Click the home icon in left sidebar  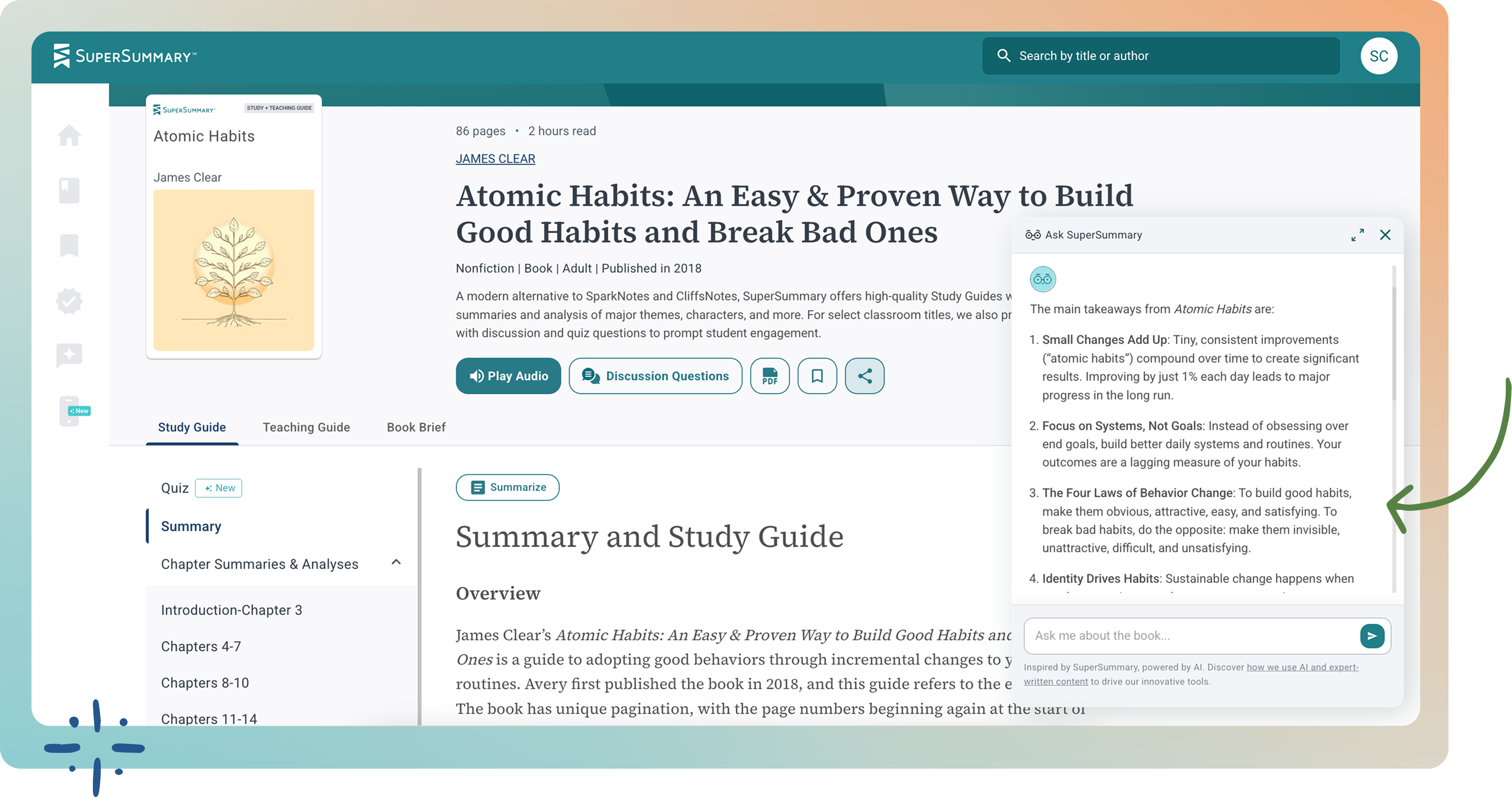tap(69, 135)
